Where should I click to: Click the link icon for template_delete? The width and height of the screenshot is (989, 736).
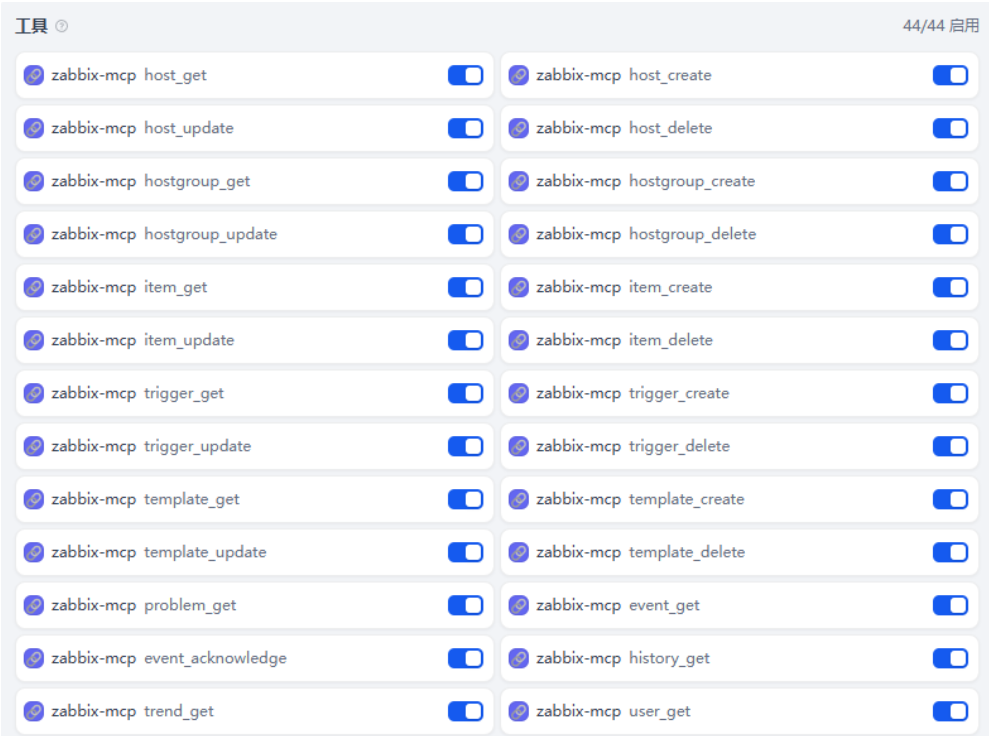pyautogui.click(x=518, y=552)
